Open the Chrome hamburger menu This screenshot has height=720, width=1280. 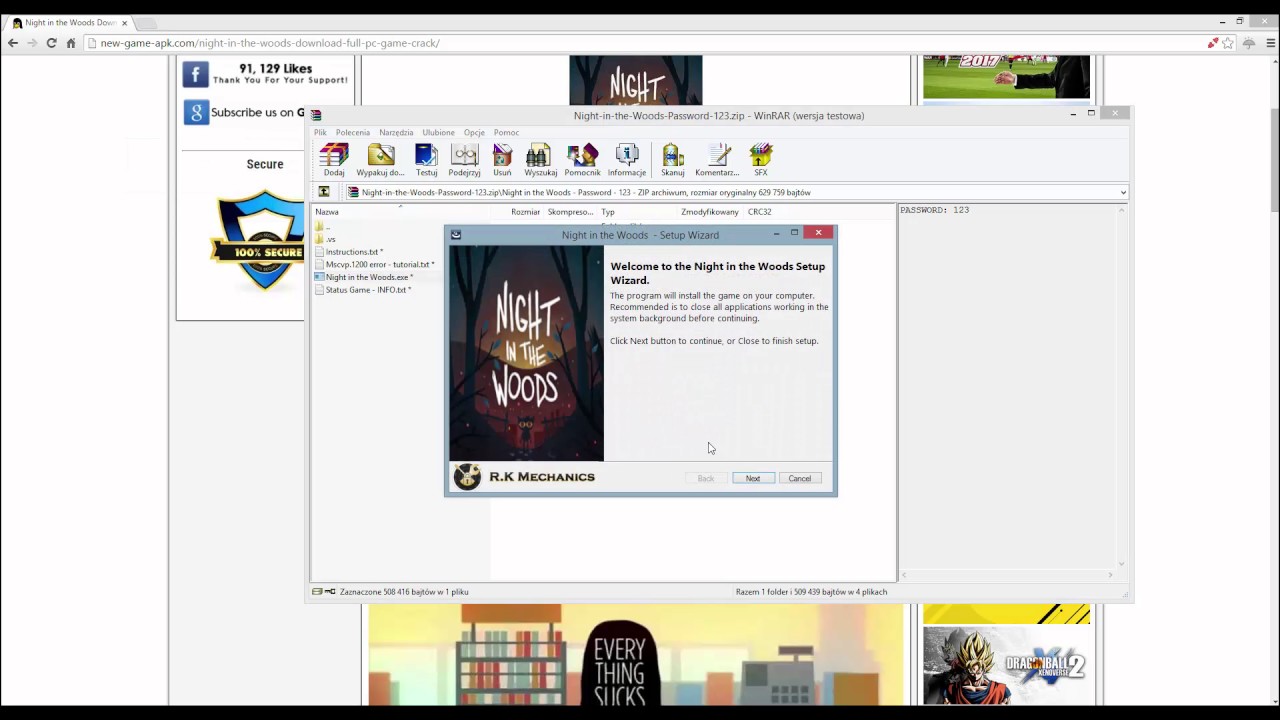(x=1270, y=43)
